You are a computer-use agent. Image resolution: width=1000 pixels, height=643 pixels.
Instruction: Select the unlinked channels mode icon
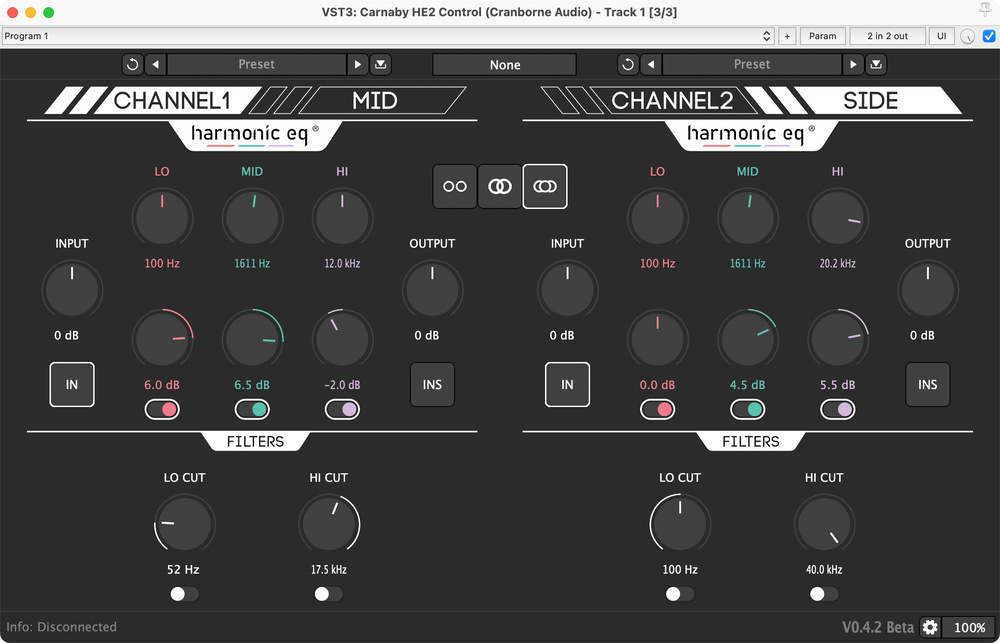tap(455, 186)
